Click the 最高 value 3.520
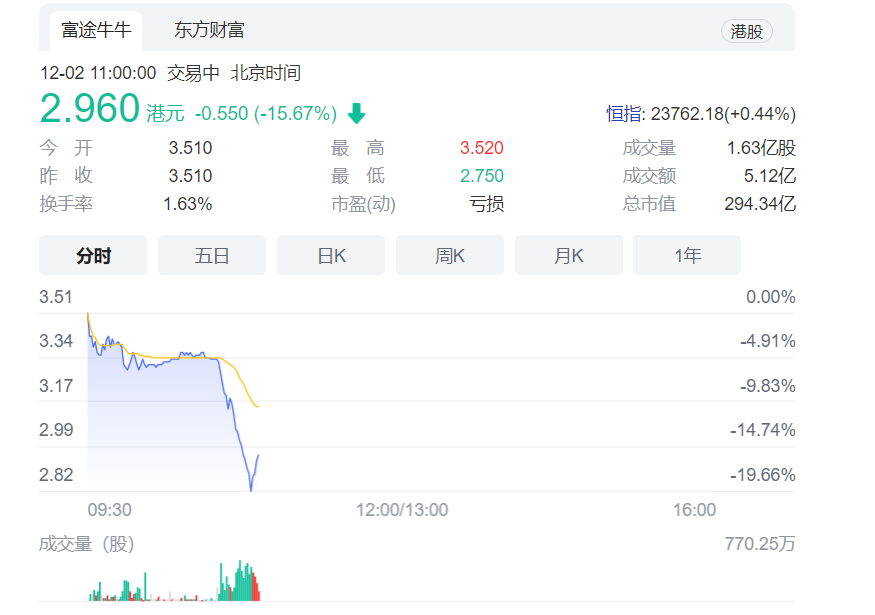The height and width of the screenshot is (615, 875). 481,148
